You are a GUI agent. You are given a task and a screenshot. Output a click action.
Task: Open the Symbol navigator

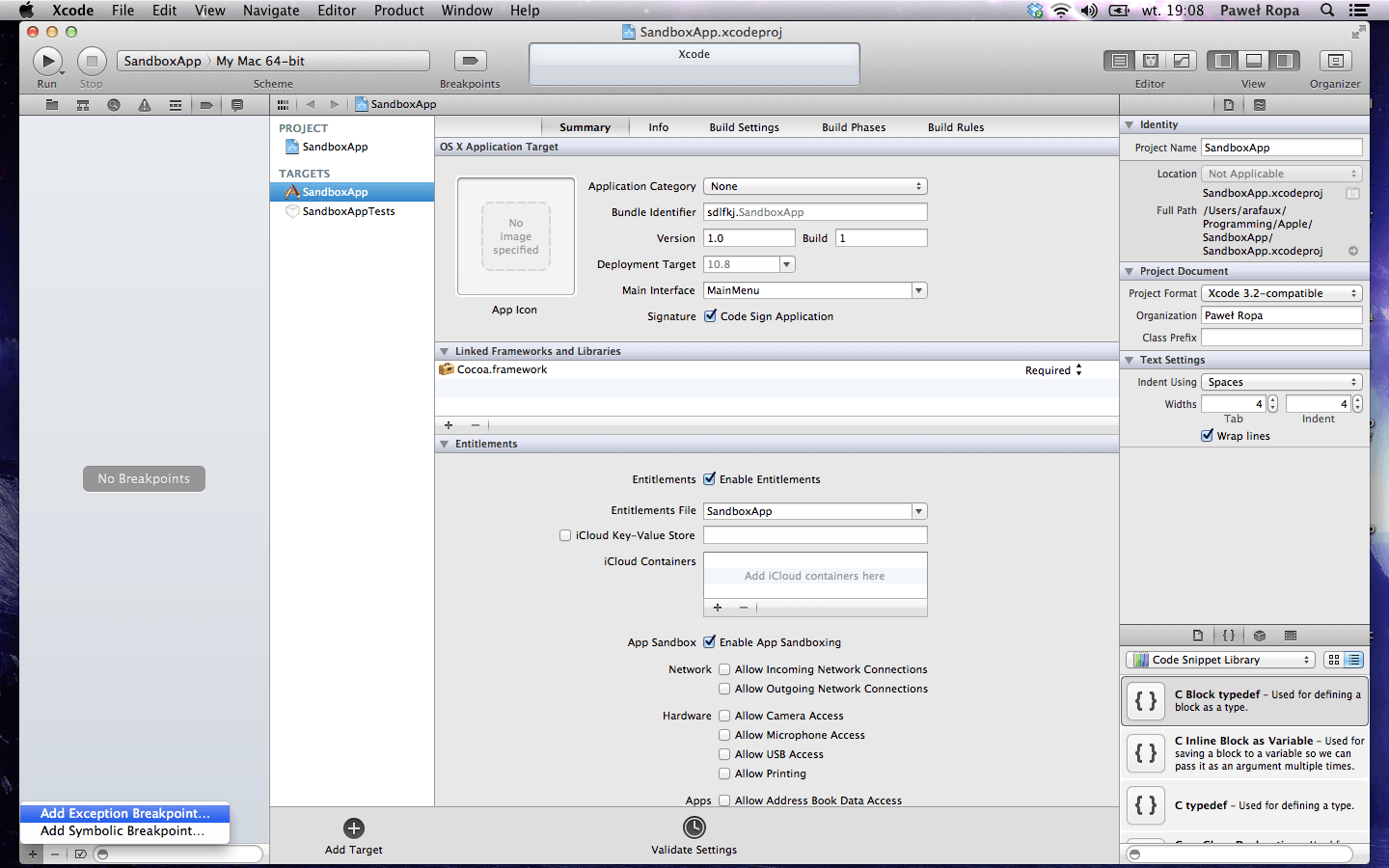[x=83, y=104]
